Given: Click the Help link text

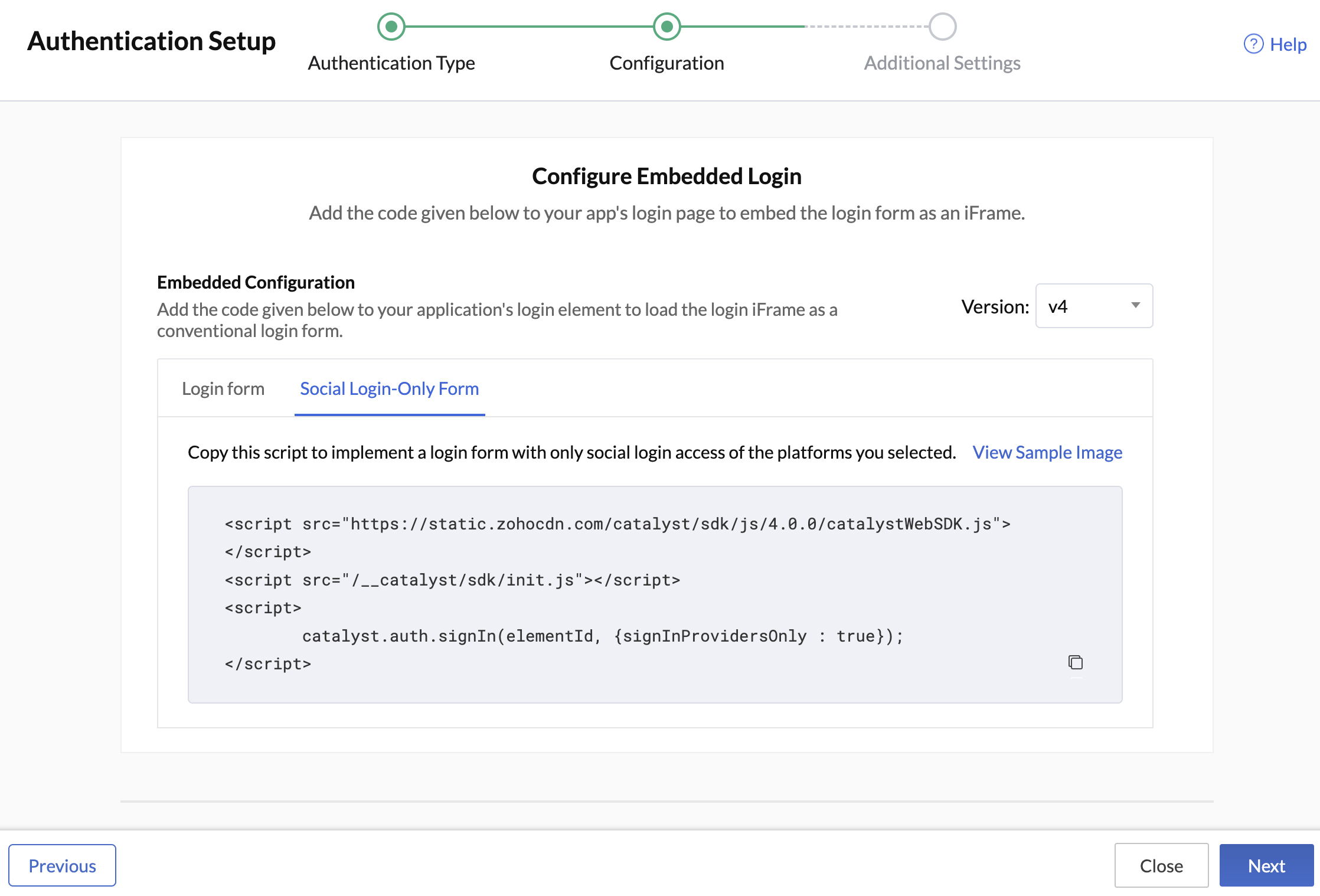Looking at the screenshot, I should coord(1288,44).
